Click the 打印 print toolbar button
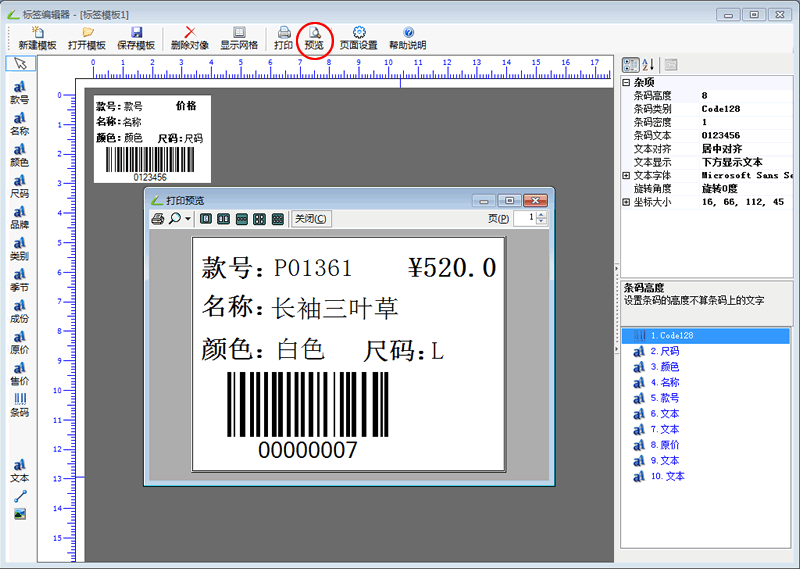The height and width of the screenshot is (569, 800). coord(284,39)
